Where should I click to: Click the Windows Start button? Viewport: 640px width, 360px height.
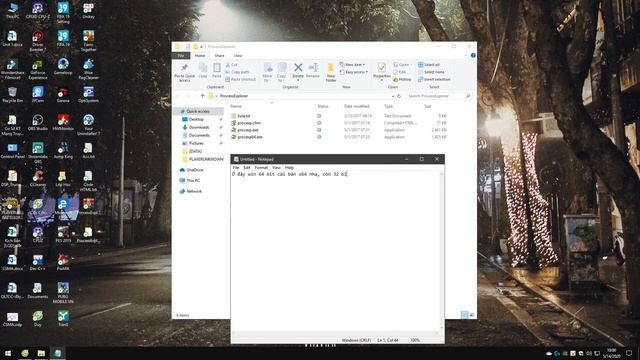[7, 353]
